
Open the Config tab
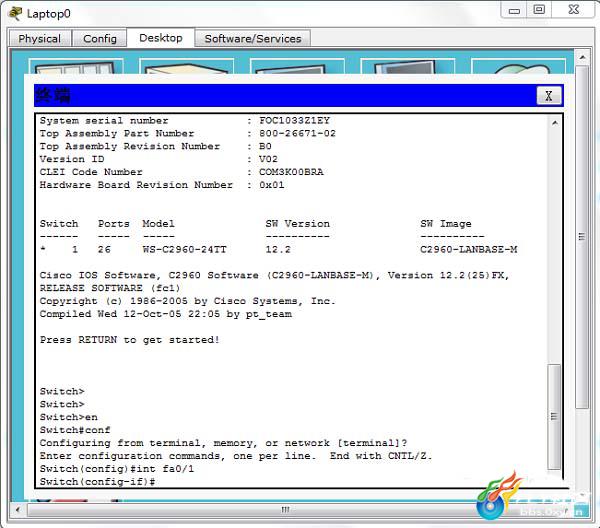tap(99, 39)
